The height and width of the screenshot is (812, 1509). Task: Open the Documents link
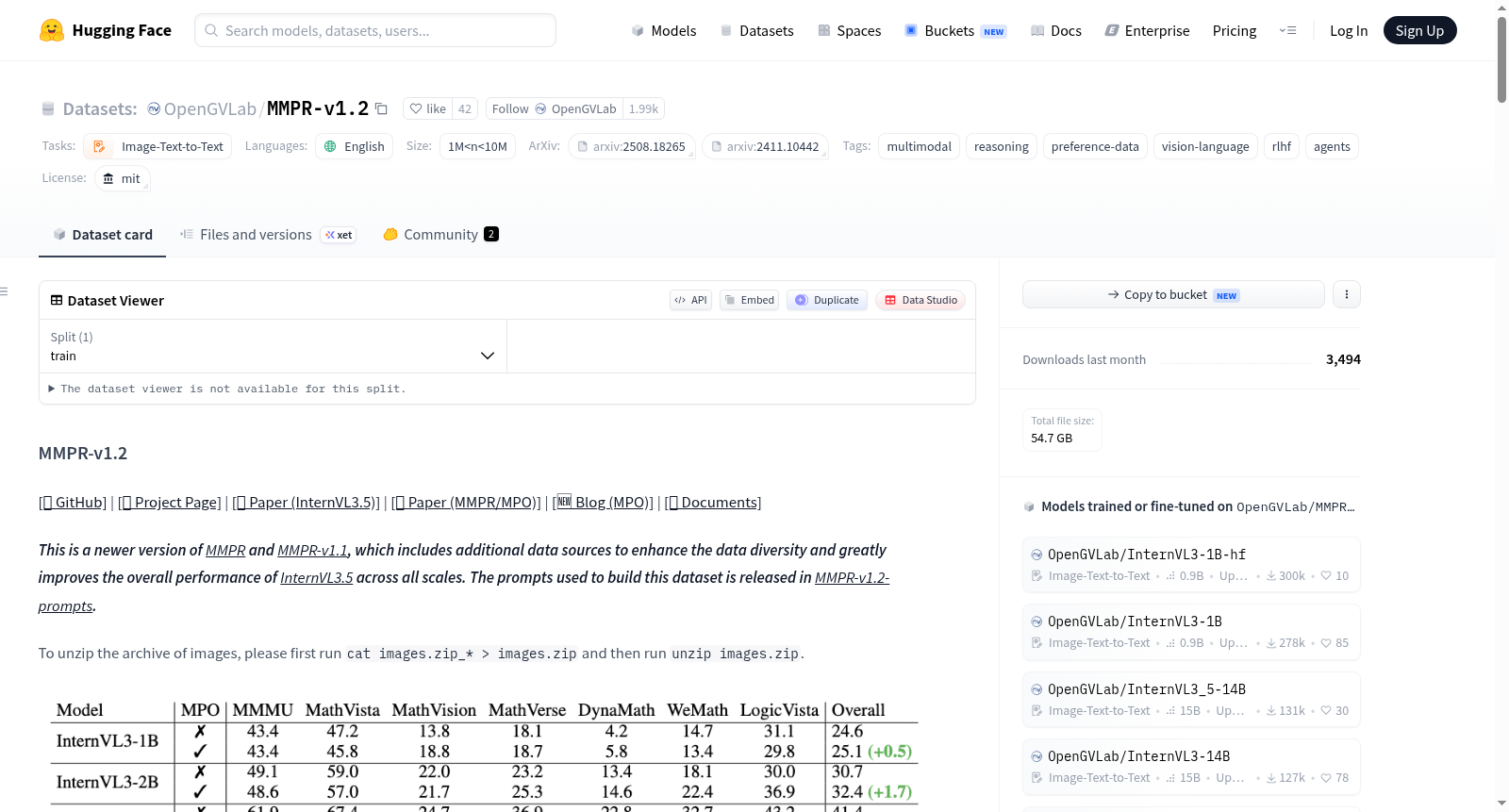[x=713, y=503]
